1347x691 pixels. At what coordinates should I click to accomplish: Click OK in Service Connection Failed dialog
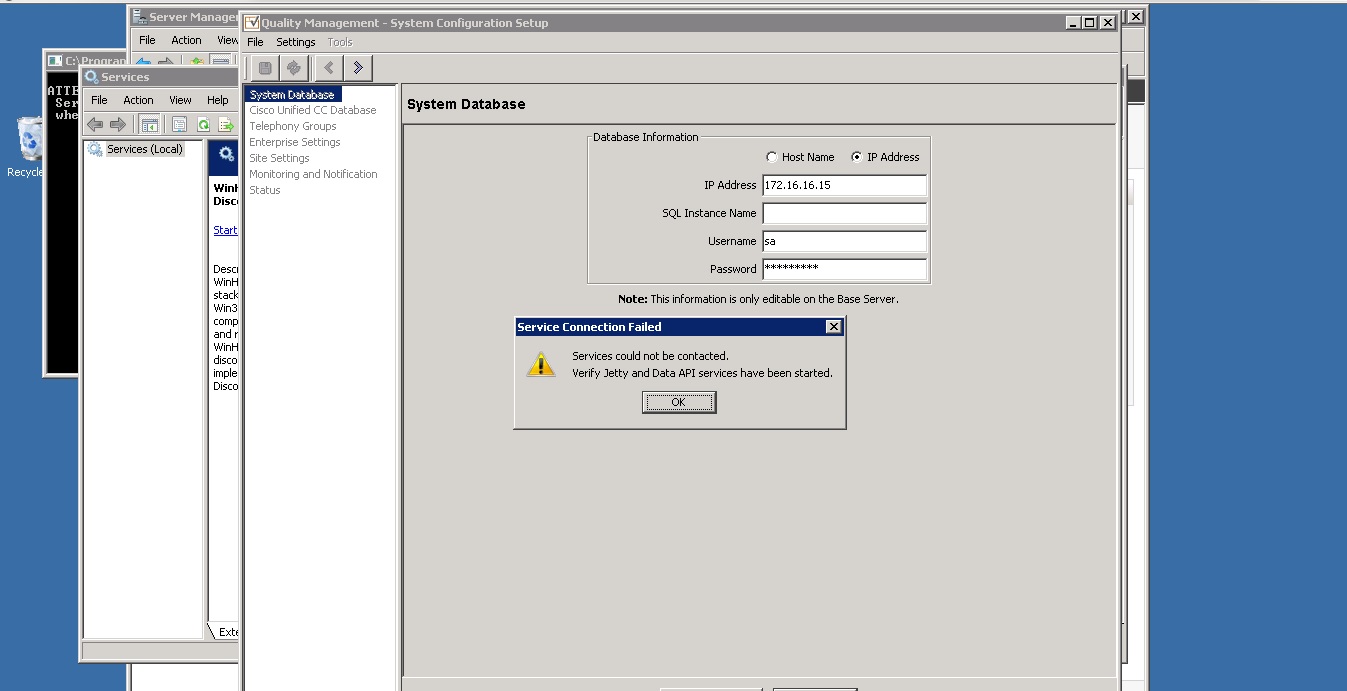(x=679, y=402)
